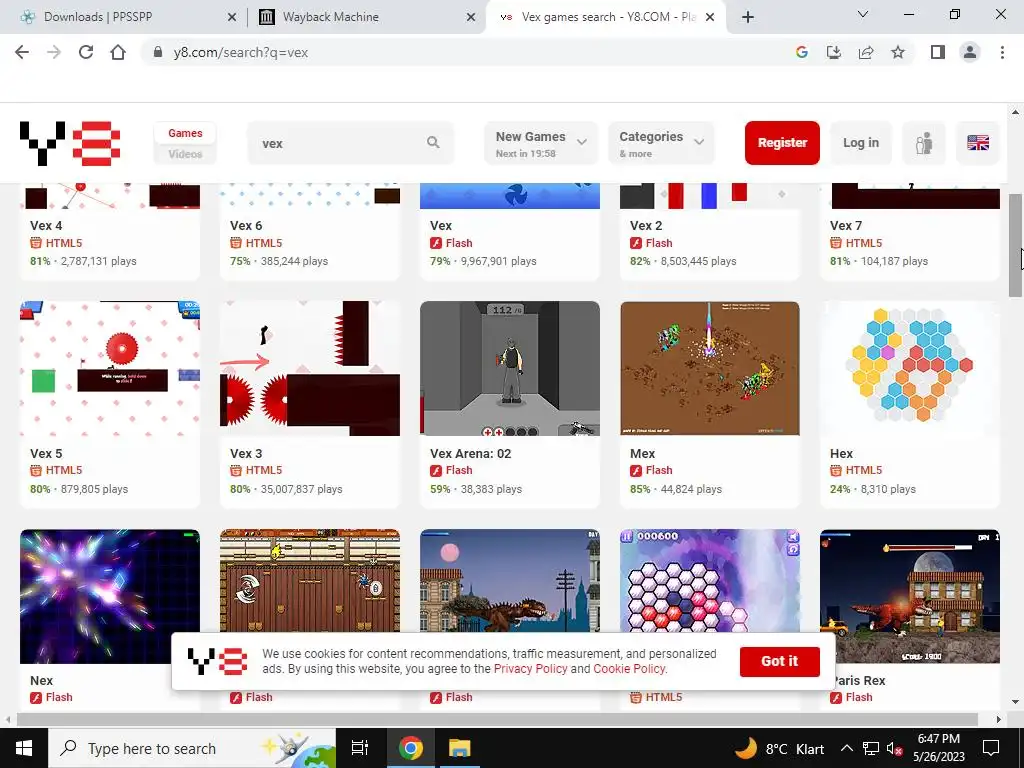Open File Explorer from taskbar
Image resolution: width=1024 pixels, height=768 pixels.
pyautogui.click(x=459, y=748)
